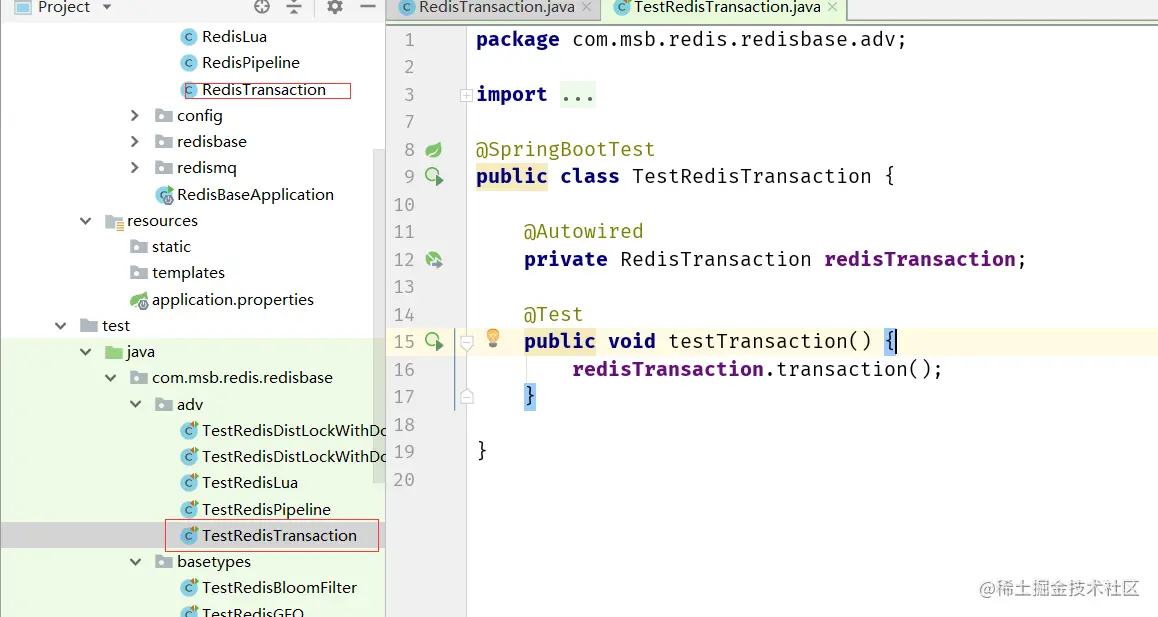Viewport: 1158px width, 617px height.
Task: Click the @SpringBootTest annotation
Action: 566,149
